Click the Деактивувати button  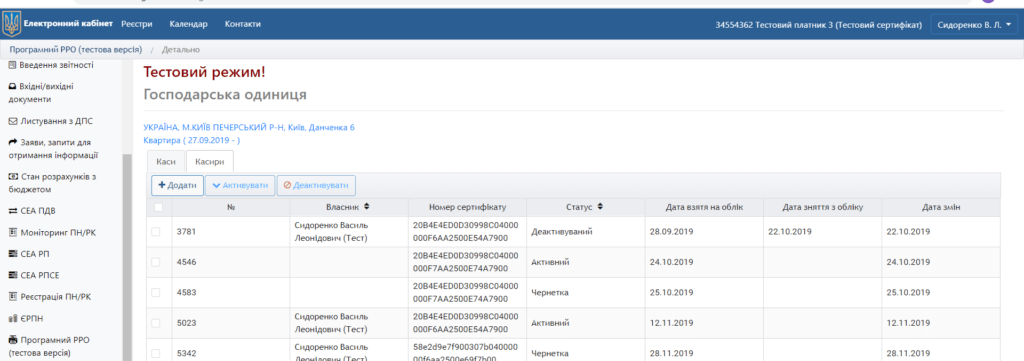tap(316, 185)
